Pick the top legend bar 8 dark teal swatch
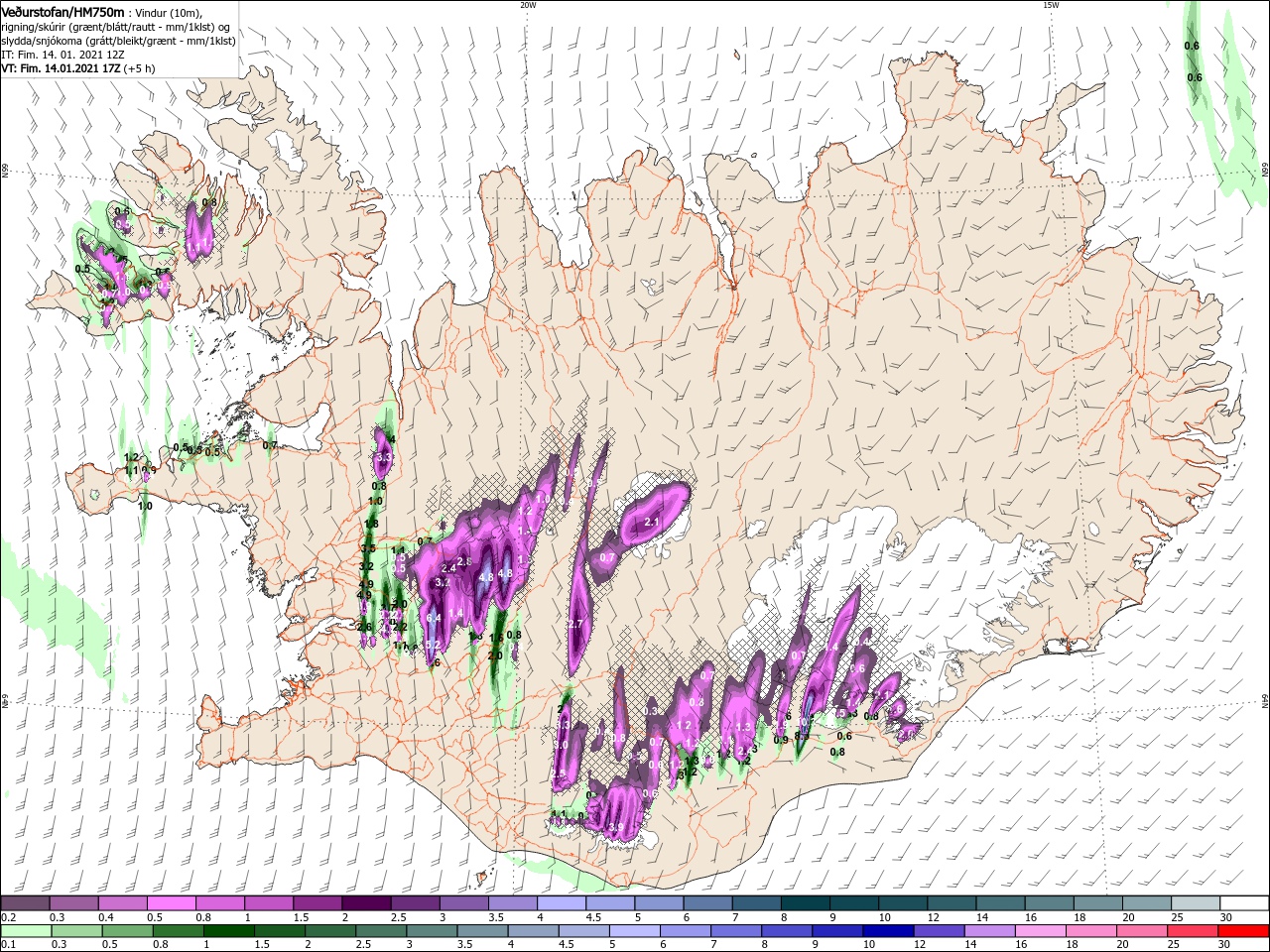 [806, 903]
